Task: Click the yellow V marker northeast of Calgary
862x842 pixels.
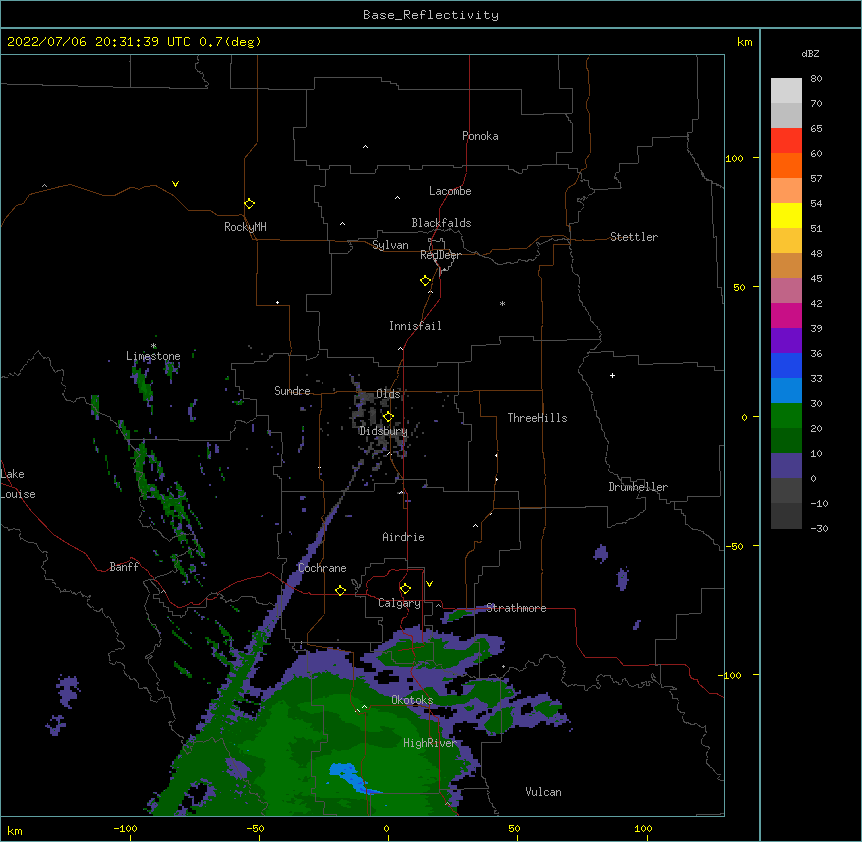Action: tap(429, 584)
